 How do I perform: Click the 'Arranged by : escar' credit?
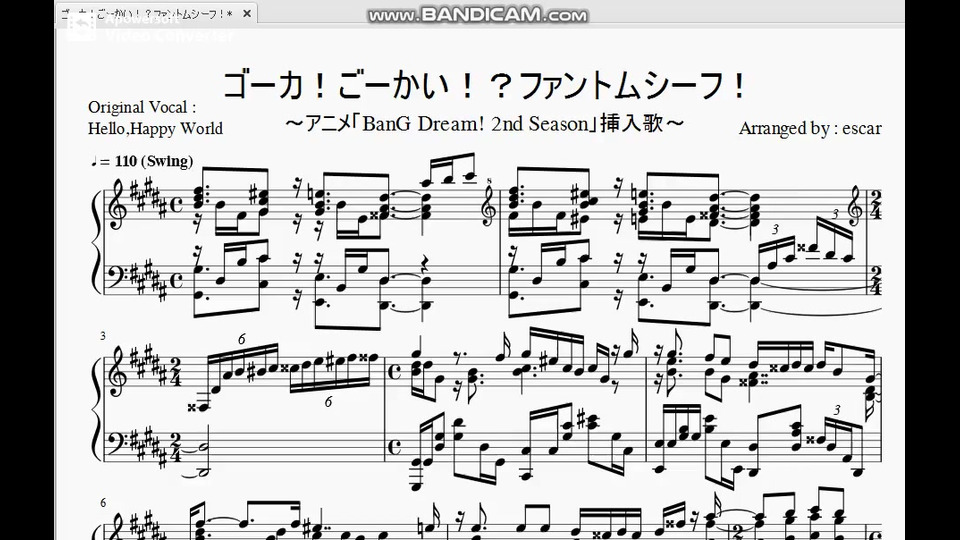(x=810, y=129)
